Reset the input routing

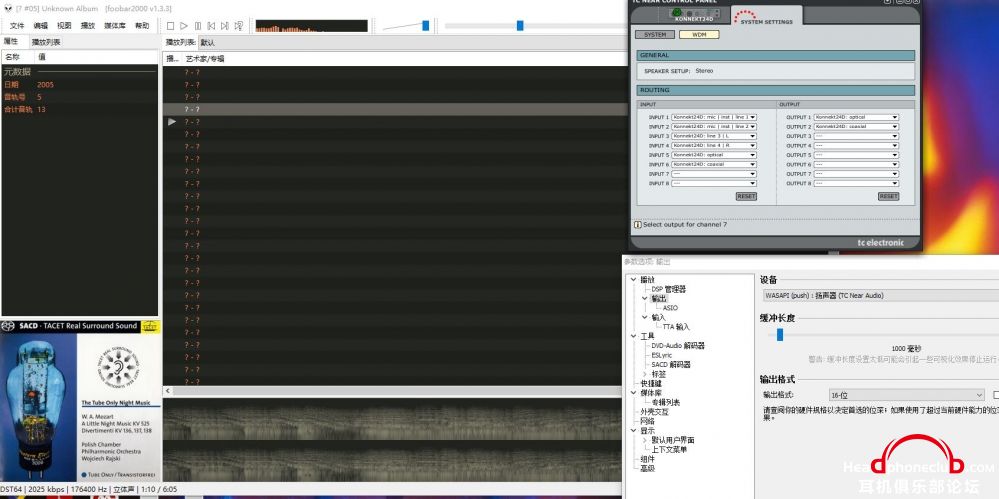tap(746, 196)
